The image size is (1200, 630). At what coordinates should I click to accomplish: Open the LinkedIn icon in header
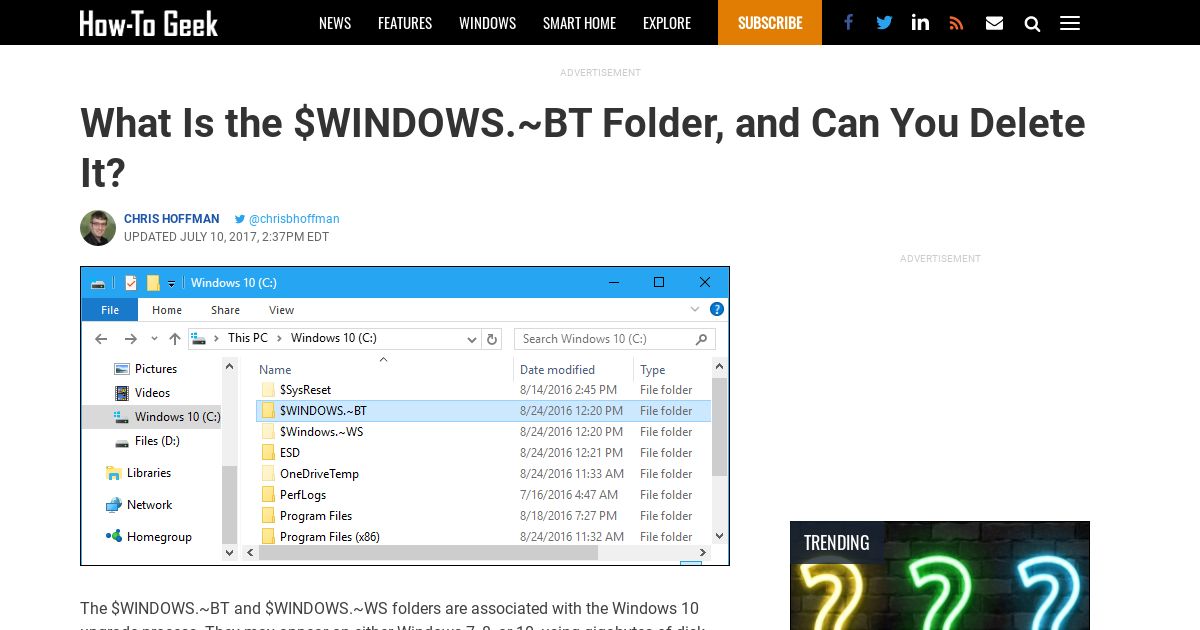coord(920,23)
